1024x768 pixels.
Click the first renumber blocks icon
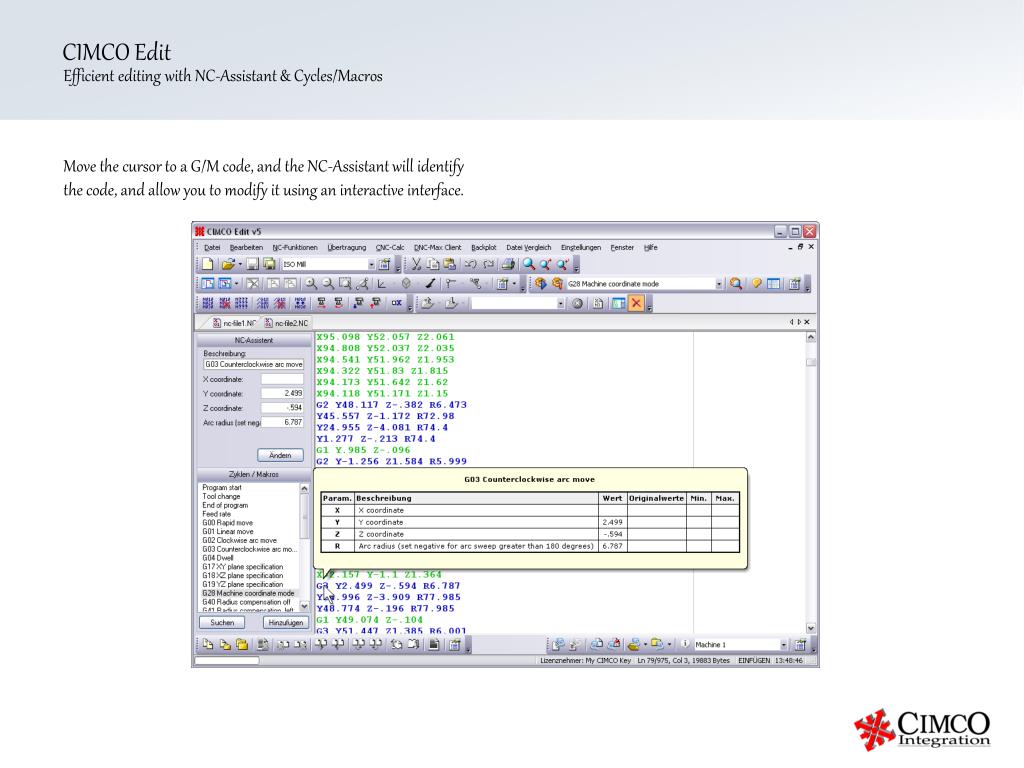[x=208, y=303]
